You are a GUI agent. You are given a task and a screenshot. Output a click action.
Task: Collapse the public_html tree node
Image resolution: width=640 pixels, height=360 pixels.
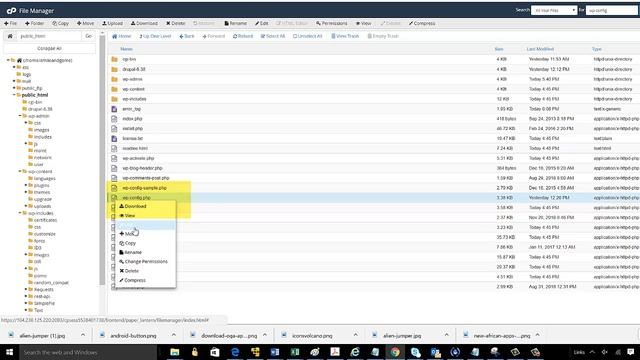click(x=14, y=95)
